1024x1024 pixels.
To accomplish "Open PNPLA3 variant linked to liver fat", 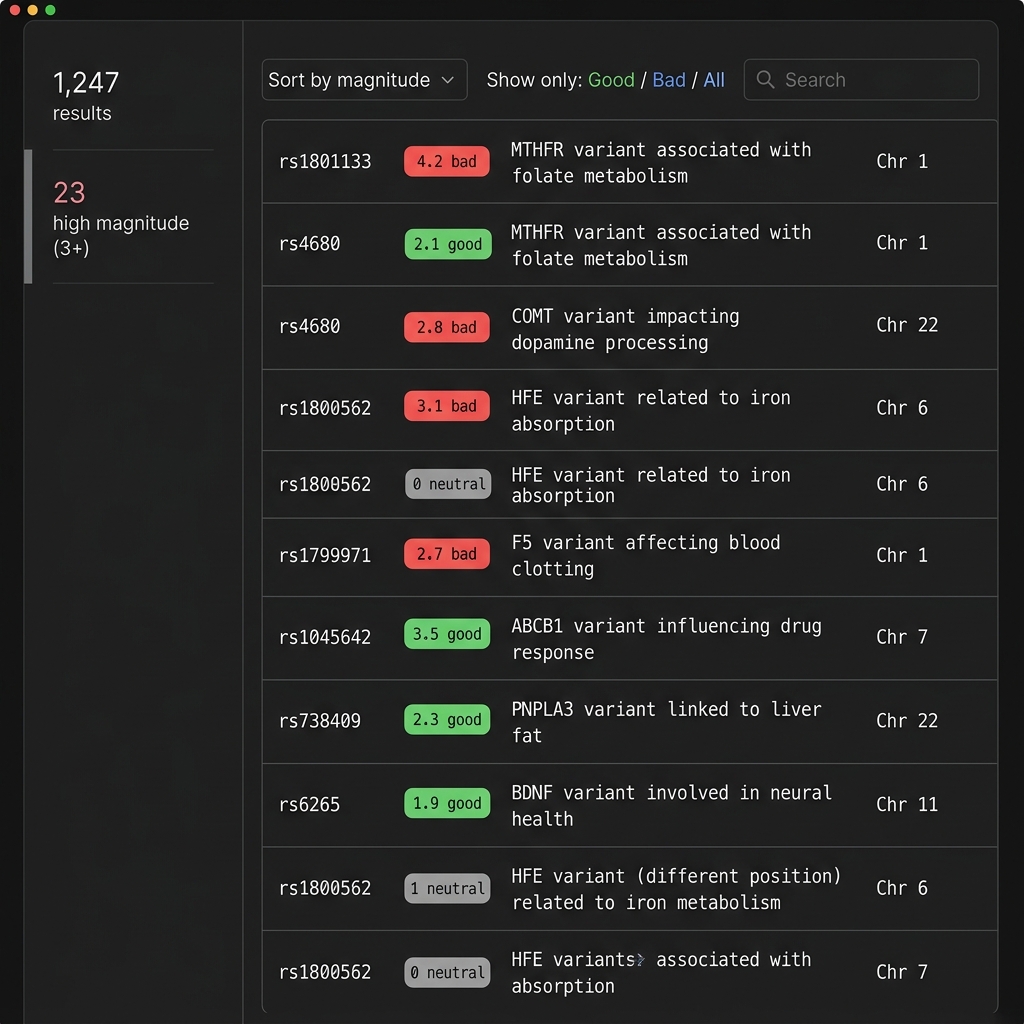I will [666, 722].
